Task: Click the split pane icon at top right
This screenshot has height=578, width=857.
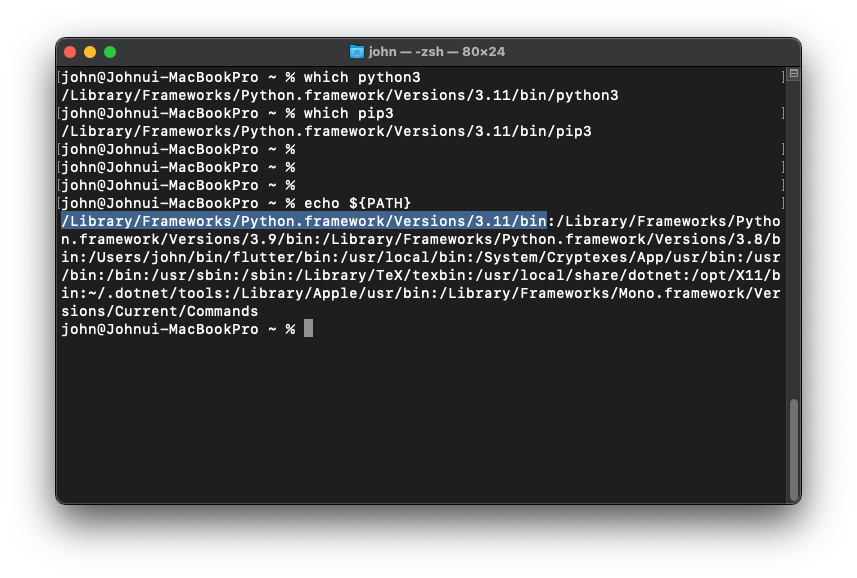Action: point(794,74)
